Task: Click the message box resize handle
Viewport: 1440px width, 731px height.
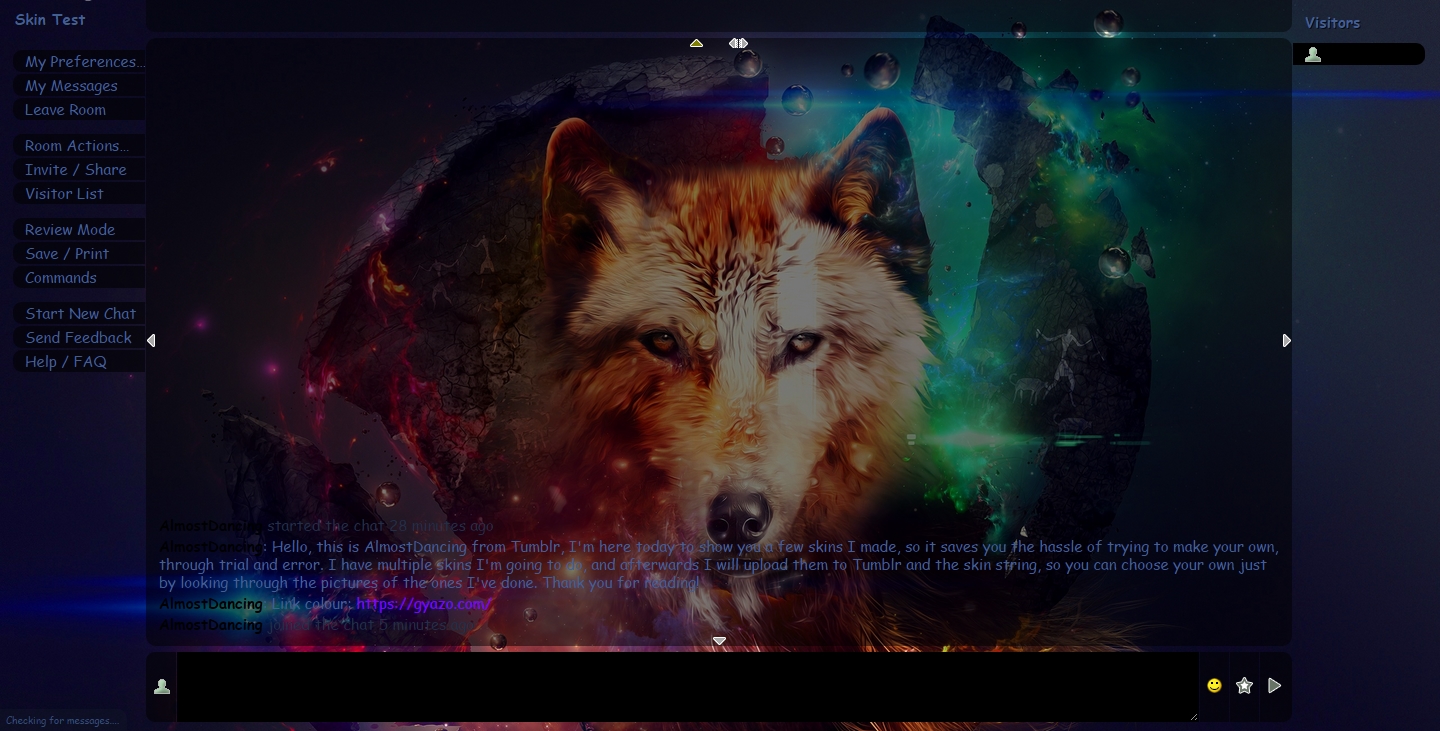Action: coord(1193,715)
